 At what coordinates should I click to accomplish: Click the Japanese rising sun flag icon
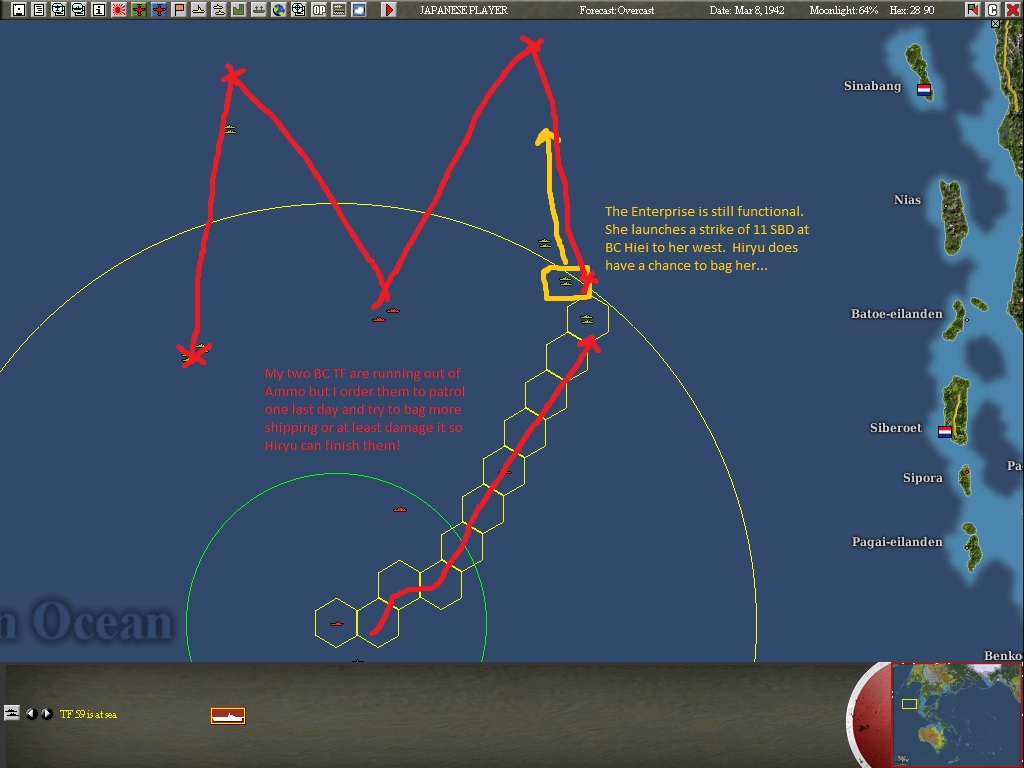coord(119,10)
